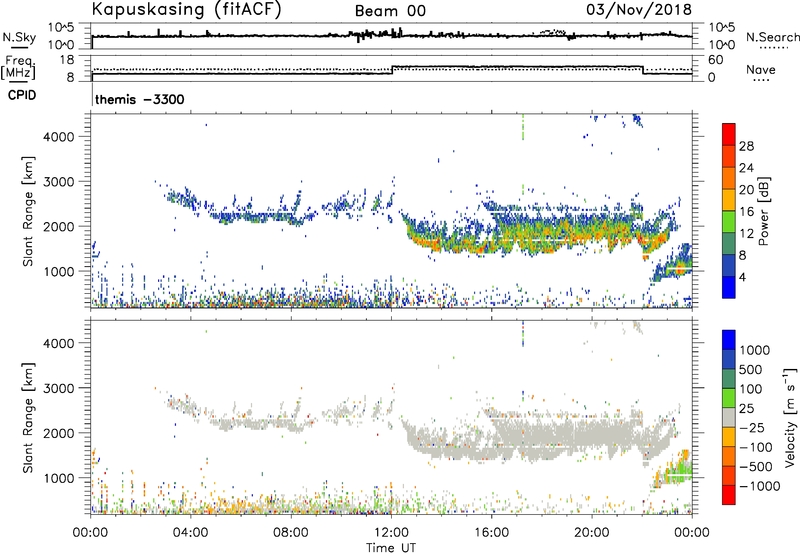Image resolution: width=800 pixels, height=554 pixels.
Task: Click the date '03/Nov/2018'
Action: (639, 9)
